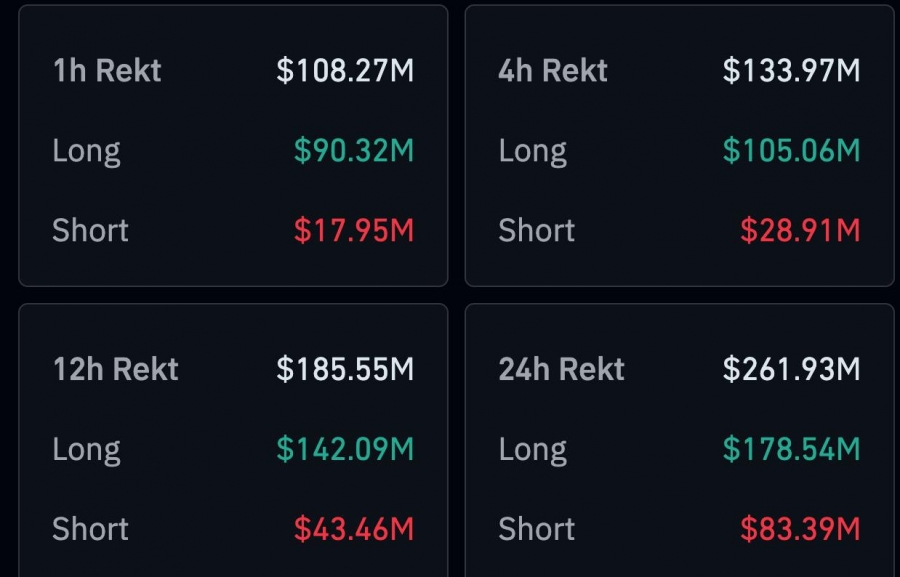Select the $185.55M 12h total value
This screenshot has width=900, height=577.
(x=345, y=369)
